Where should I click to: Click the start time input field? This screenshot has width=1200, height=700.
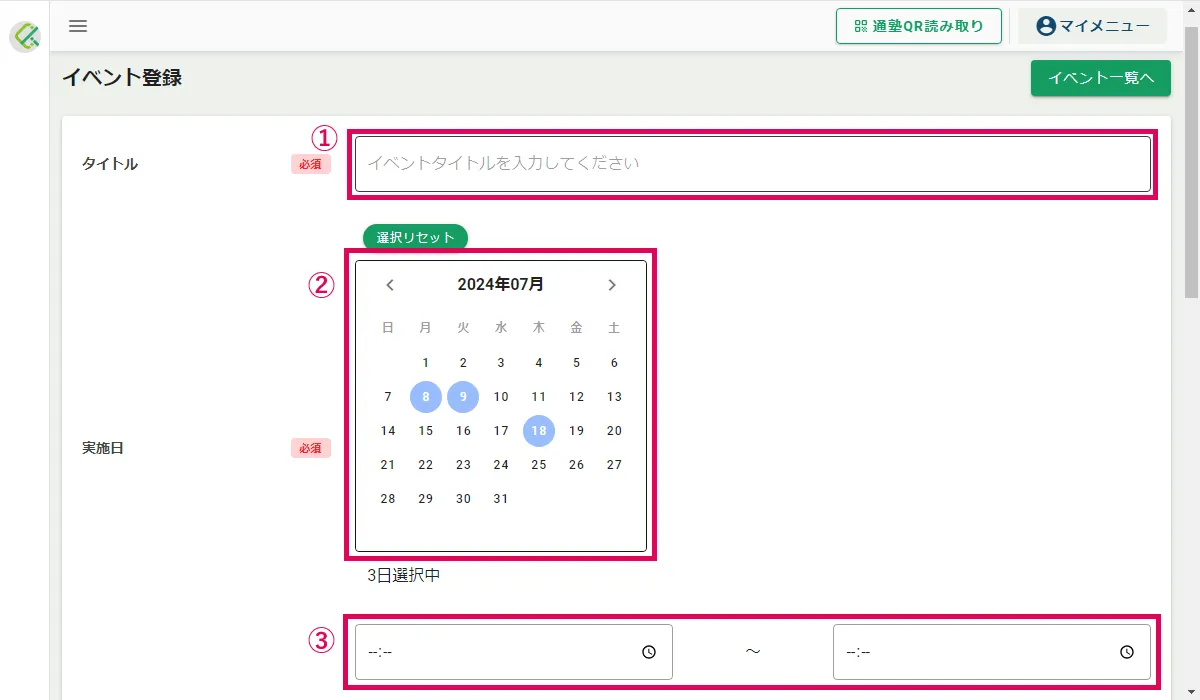coord(514,652)
